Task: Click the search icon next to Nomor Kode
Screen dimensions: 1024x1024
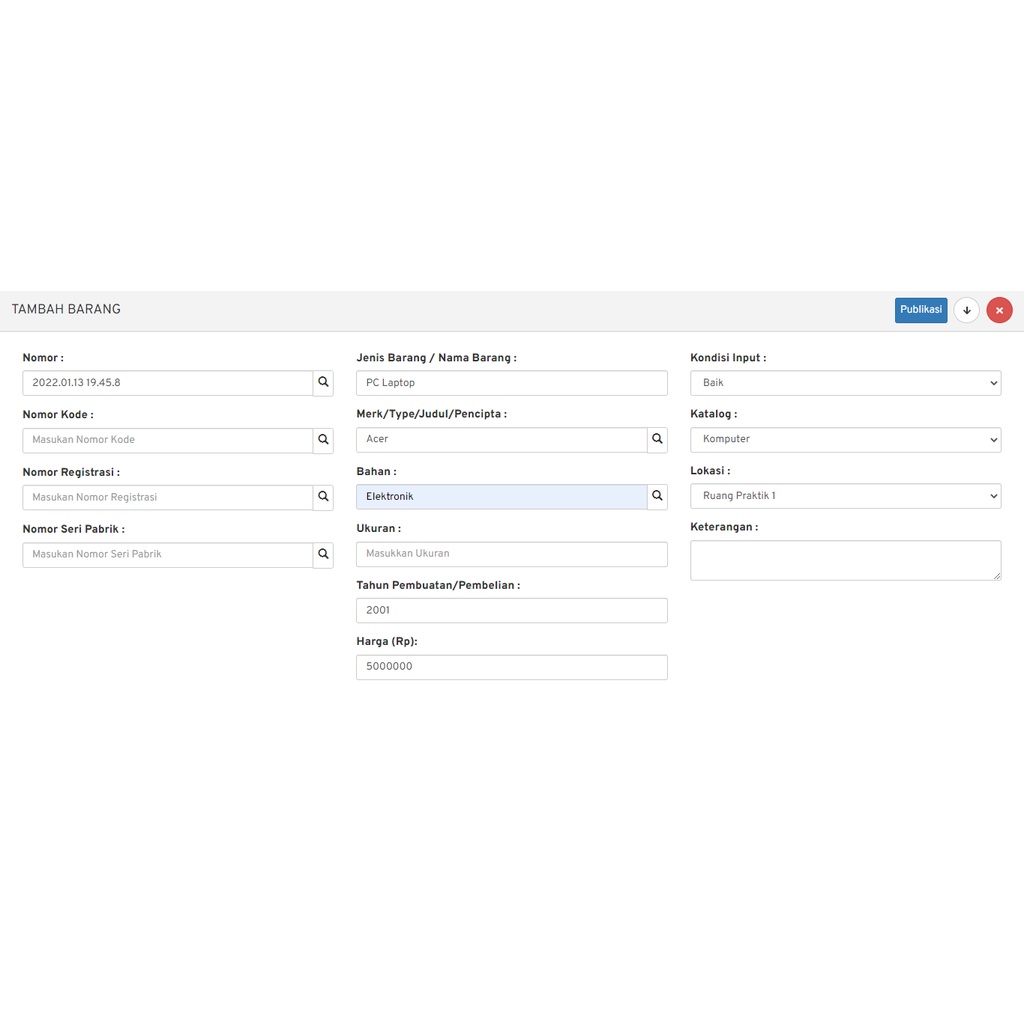Action: point(323,440)
